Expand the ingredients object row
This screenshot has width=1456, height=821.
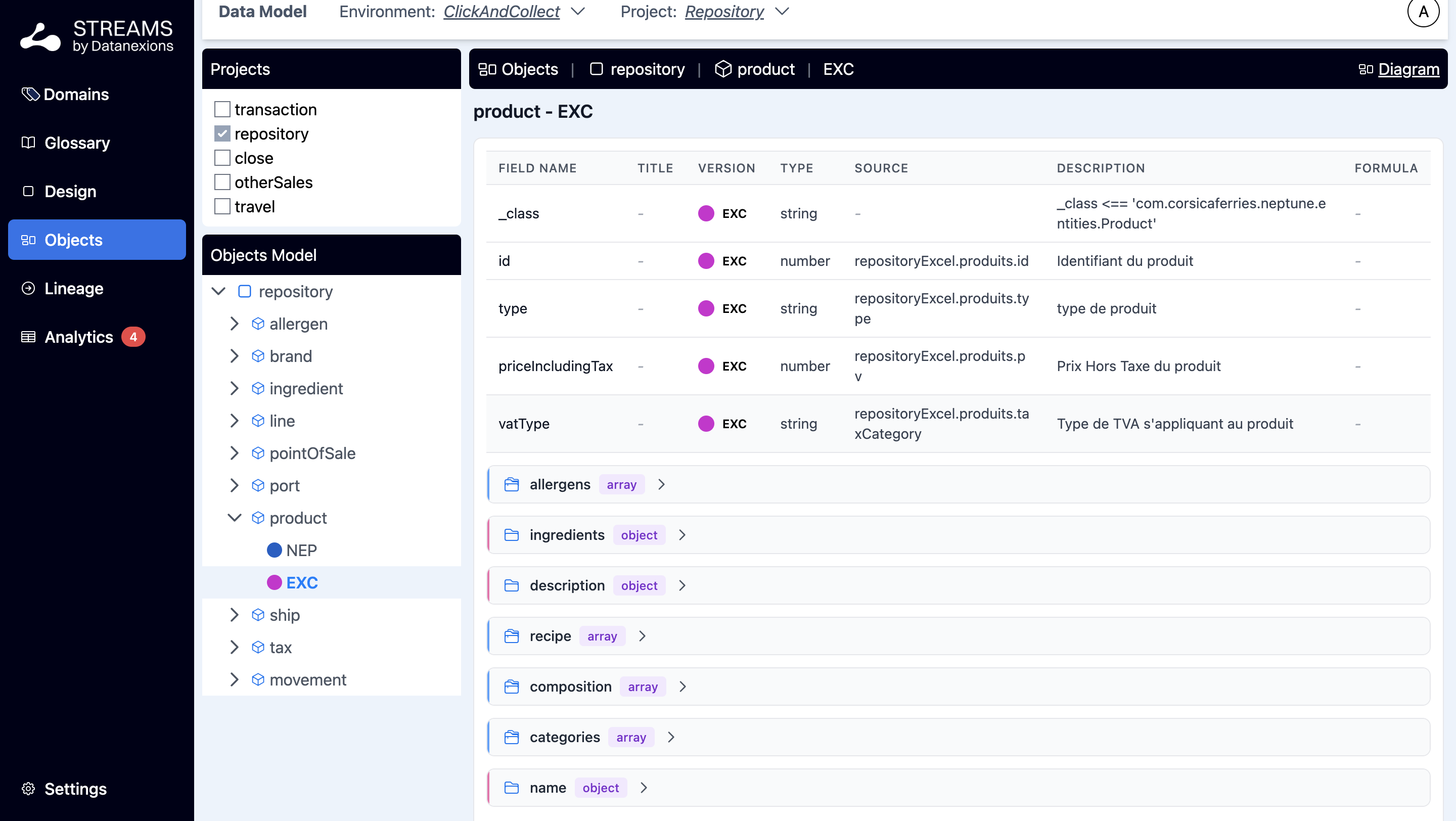[682, 534]
